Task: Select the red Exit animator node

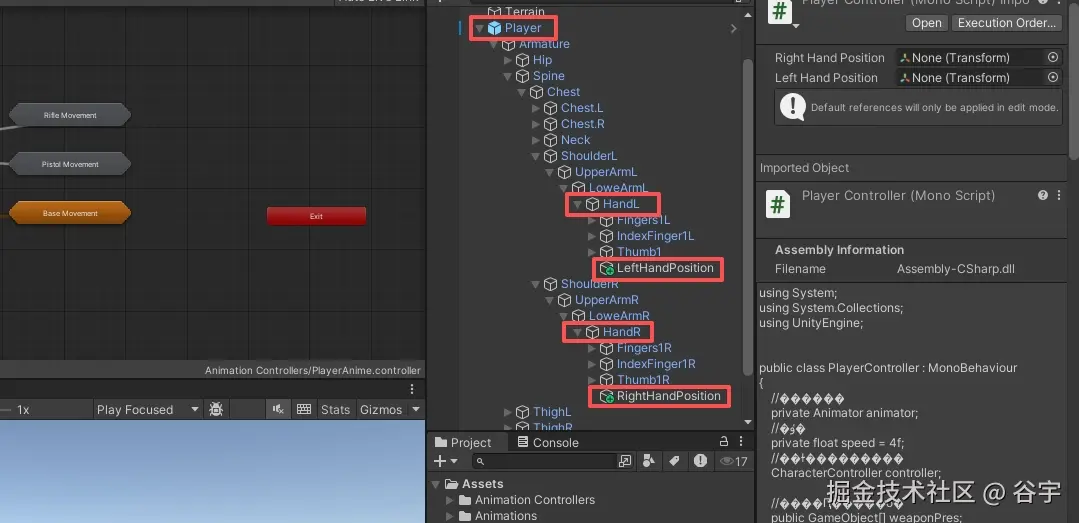Action: tap(316, 216)
